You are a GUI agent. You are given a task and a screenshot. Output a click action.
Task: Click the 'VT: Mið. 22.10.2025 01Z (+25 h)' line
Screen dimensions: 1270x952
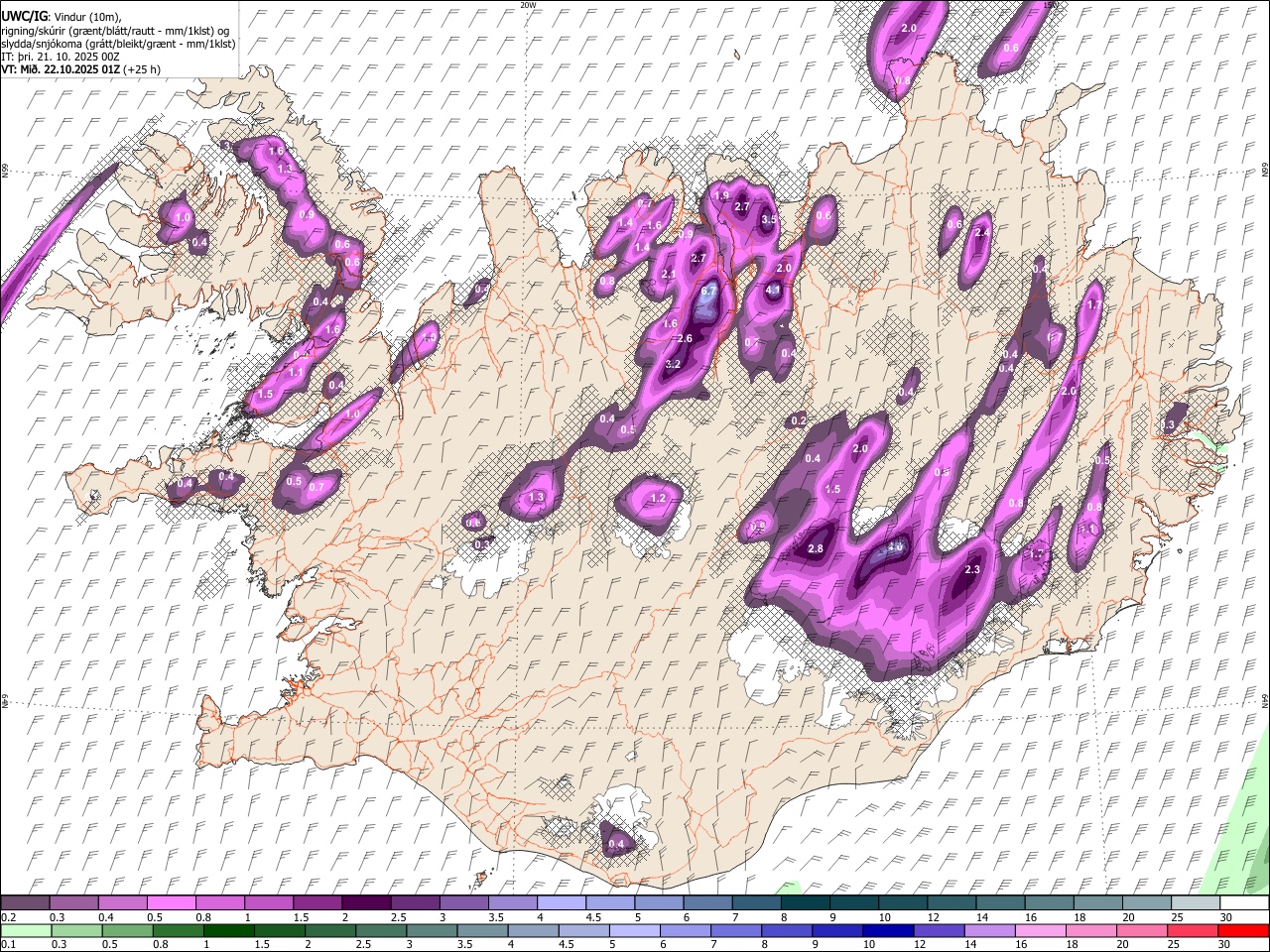point(81,69)
